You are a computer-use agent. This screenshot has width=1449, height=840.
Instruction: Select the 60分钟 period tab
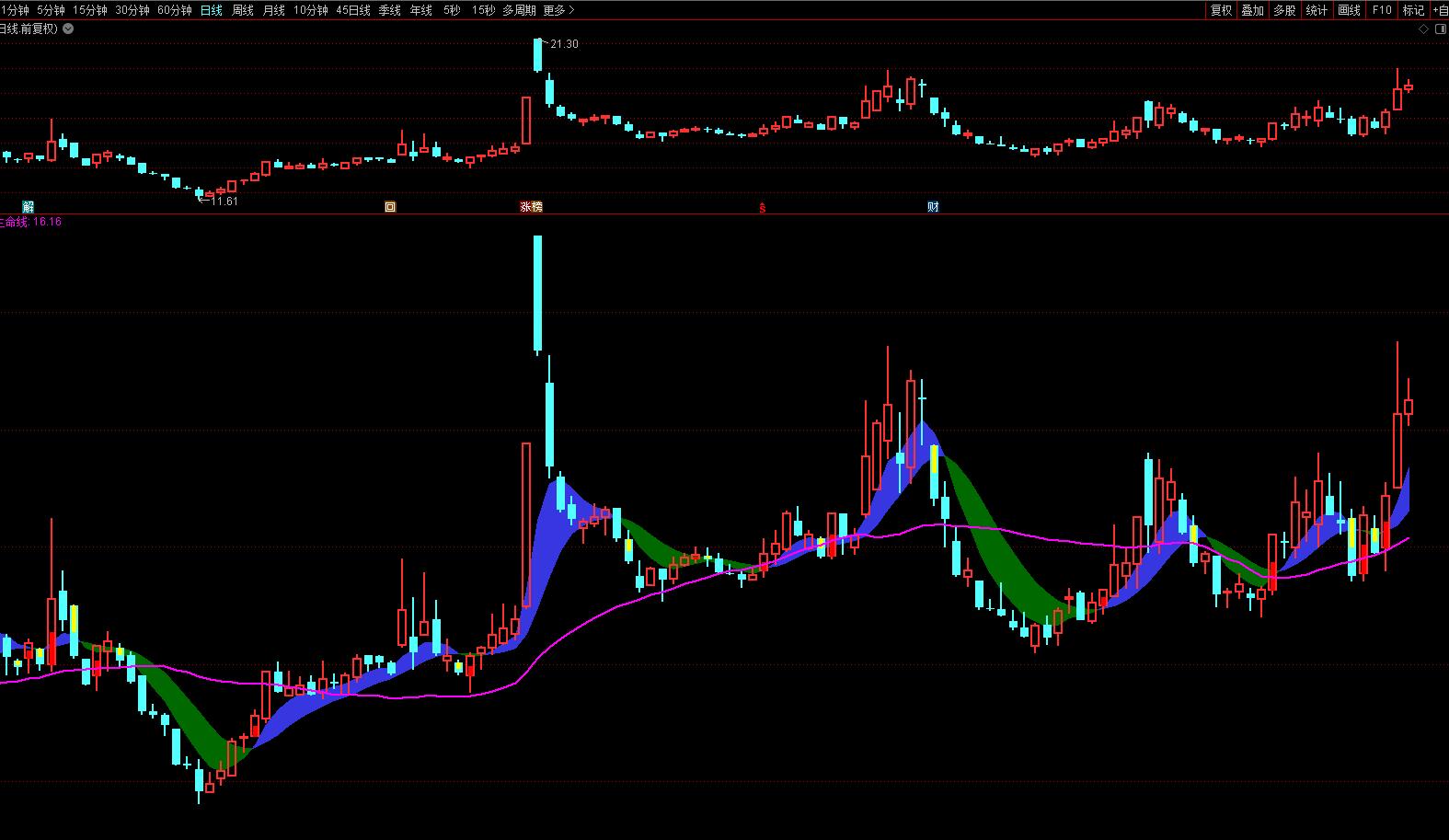point(175,10)
